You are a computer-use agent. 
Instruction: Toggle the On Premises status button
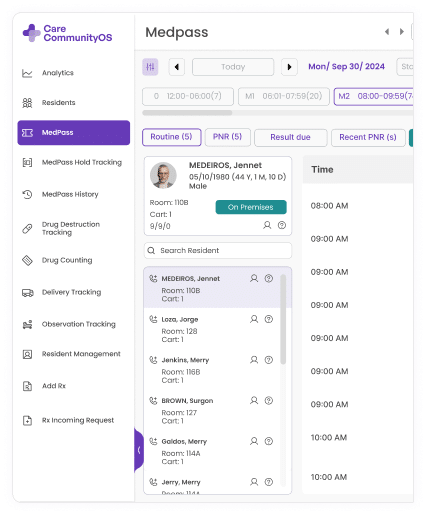pyautogui.click(x=251, y=207)
